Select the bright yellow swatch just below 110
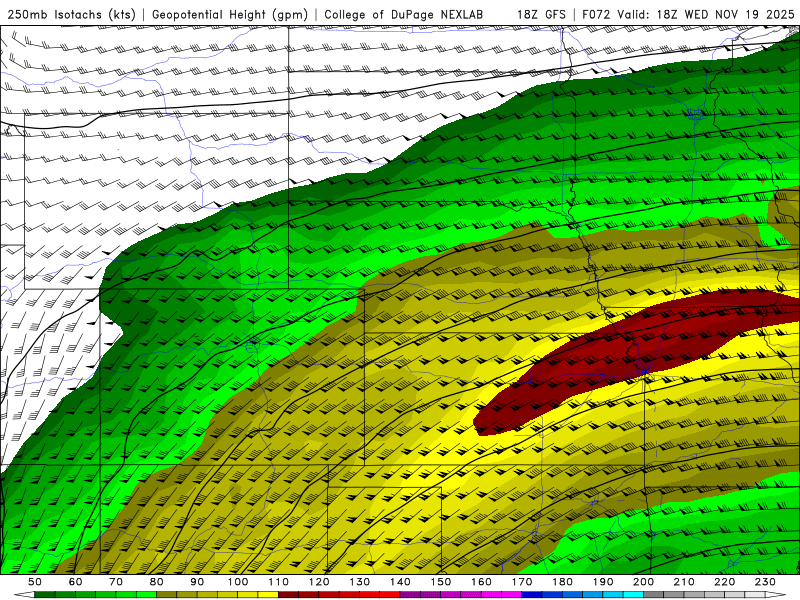This screenshot has width=800, height=600. point(268,595)
